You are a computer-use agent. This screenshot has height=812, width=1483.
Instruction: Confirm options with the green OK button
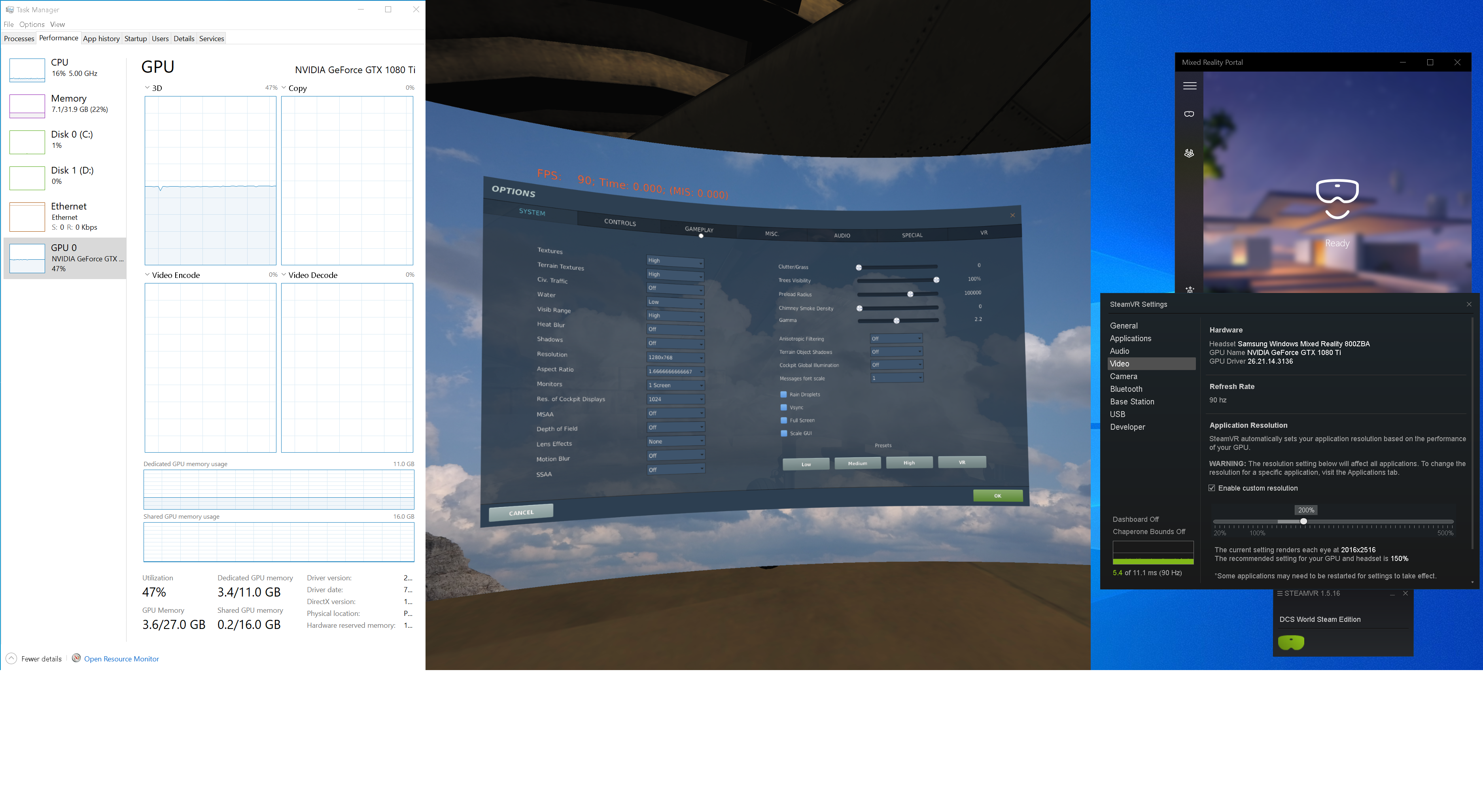tap(998, 495)
